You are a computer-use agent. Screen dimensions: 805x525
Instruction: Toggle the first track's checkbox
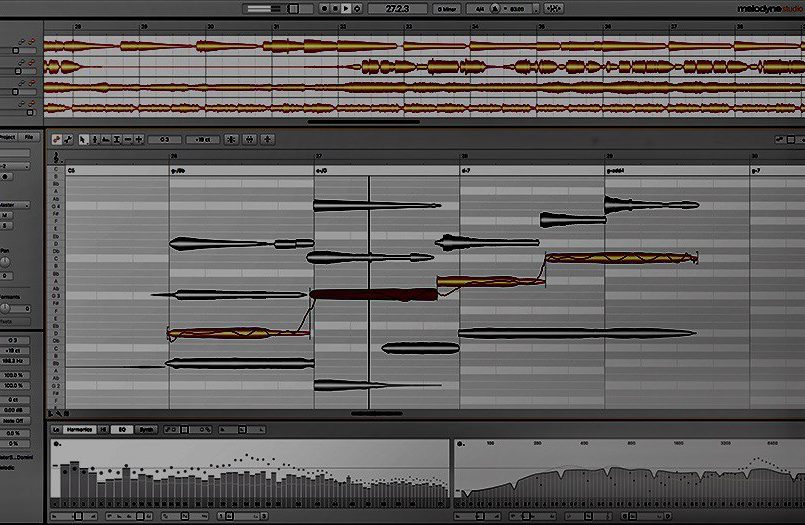pyautogui.click(x=14, y=49)
